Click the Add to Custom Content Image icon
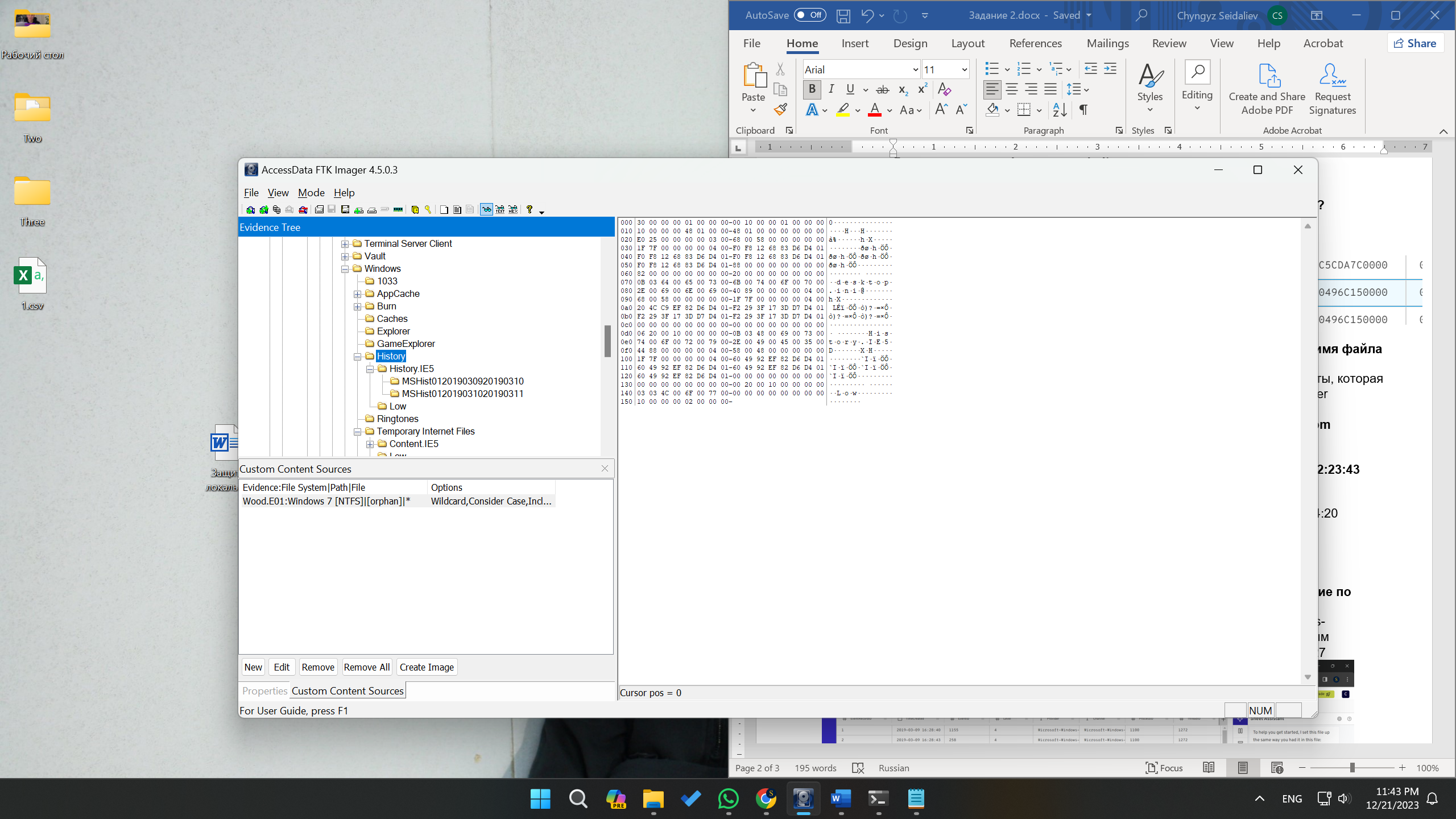 coord(359,209)
